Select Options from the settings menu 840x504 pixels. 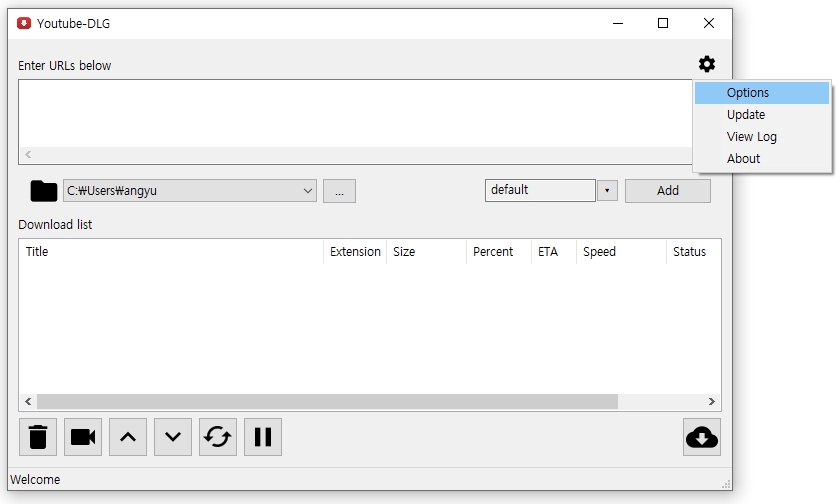[x=762, y=93]
